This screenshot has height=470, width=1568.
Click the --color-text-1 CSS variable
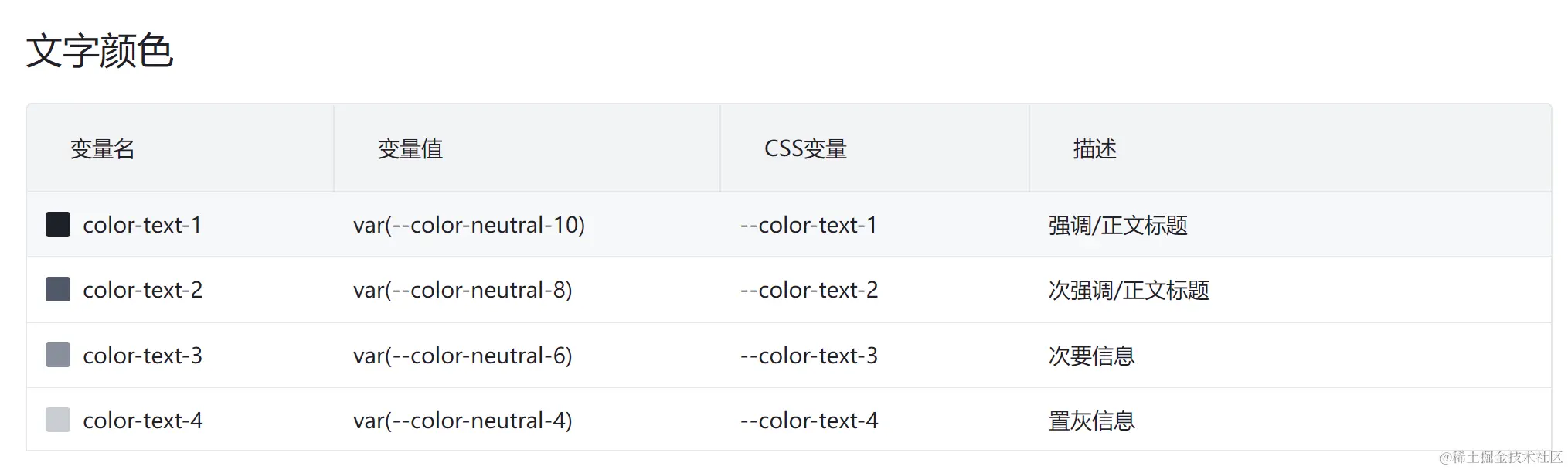809,225
